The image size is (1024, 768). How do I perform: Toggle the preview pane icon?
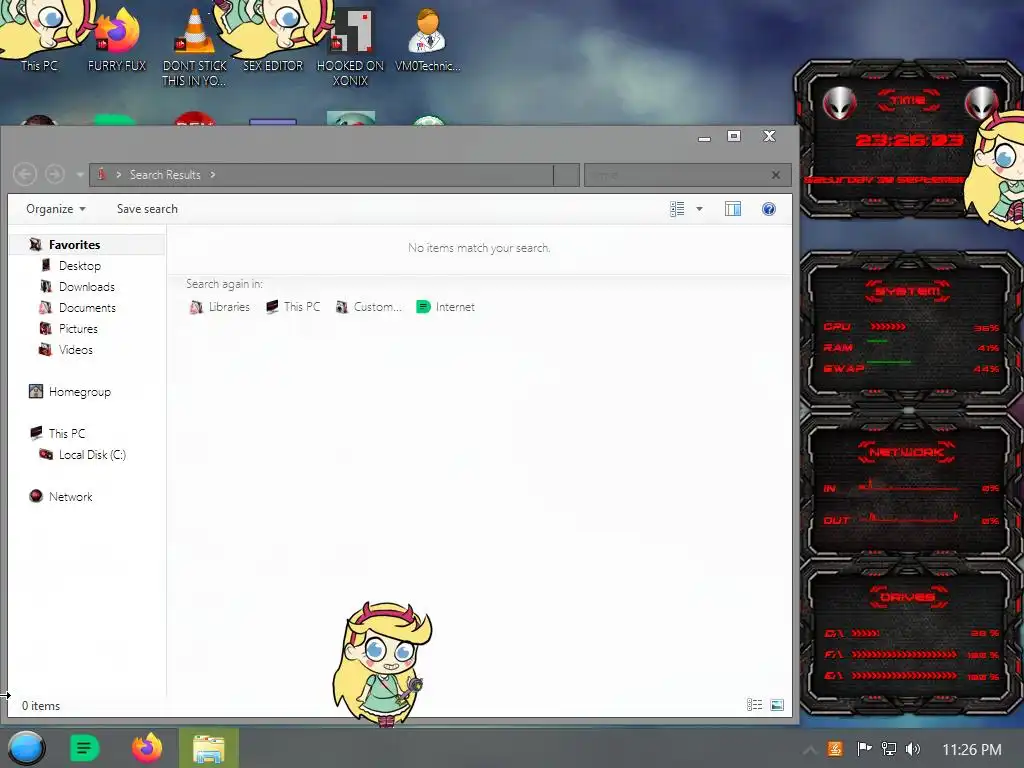point(733,209)
